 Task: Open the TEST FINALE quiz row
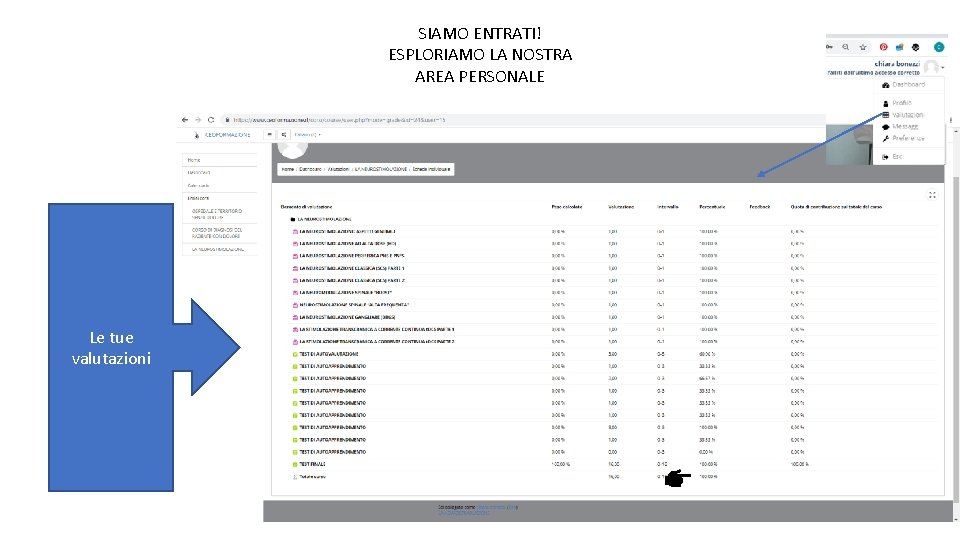[312, 464]
